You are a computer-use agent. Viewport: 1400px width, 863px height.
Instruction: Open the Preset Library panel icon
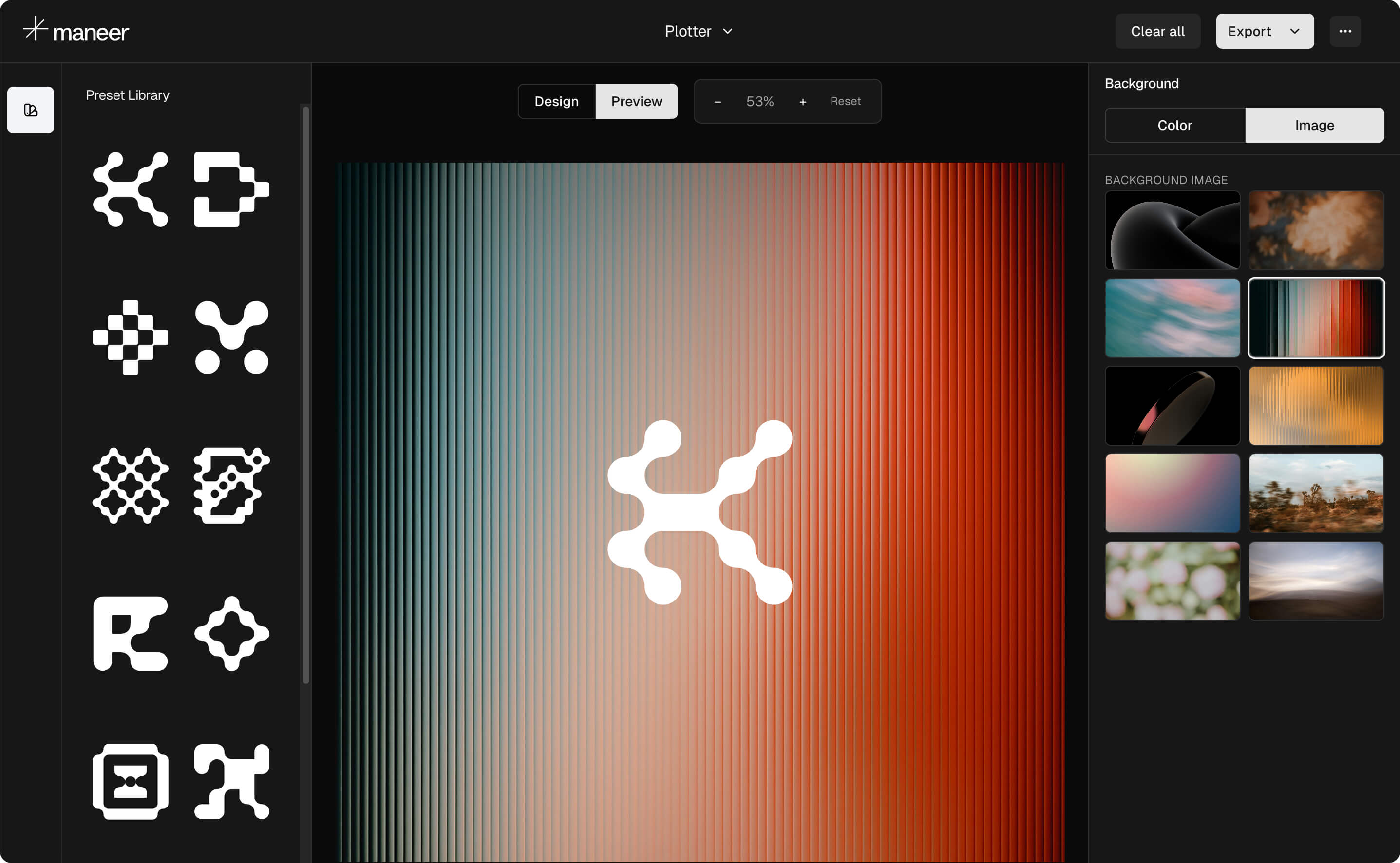[30, 110]
